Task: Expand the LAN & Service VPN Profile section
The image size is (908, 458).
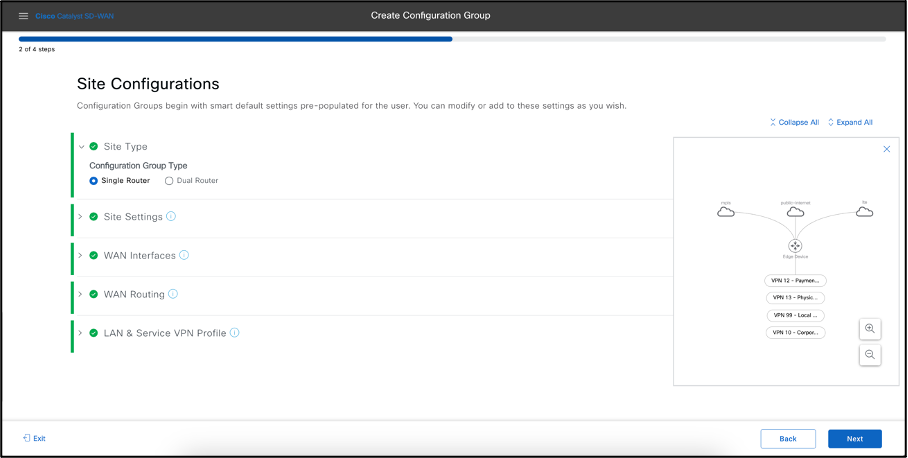Action: coord(81,333)
